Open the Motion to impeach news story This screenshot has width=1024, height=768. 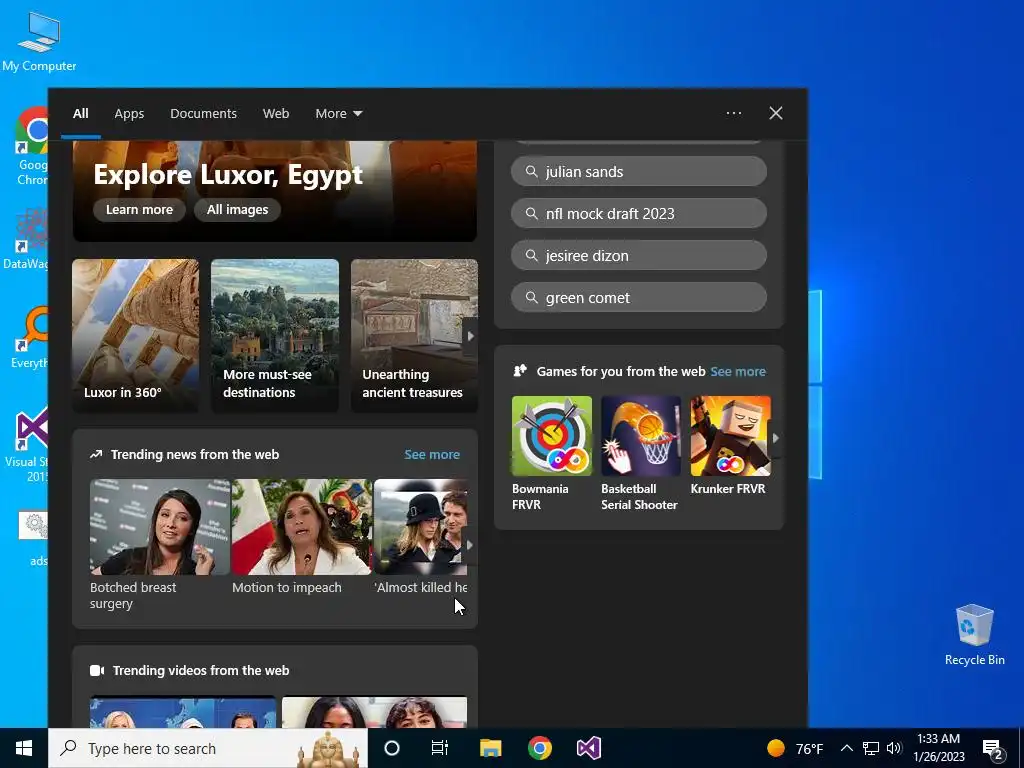point(301,537)
